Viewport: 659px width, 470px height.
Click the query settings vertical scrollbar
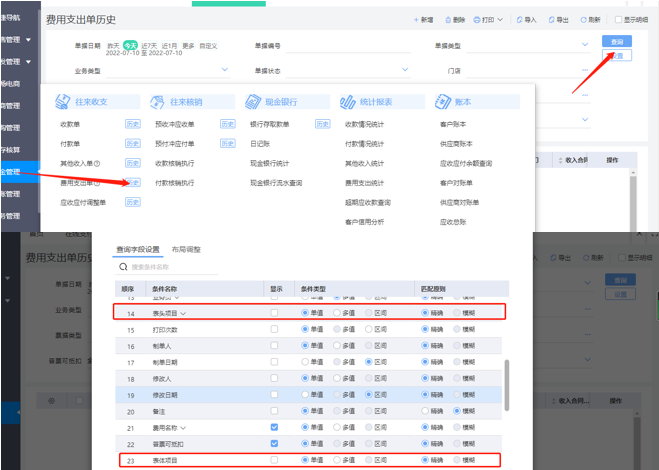point(507,380)
